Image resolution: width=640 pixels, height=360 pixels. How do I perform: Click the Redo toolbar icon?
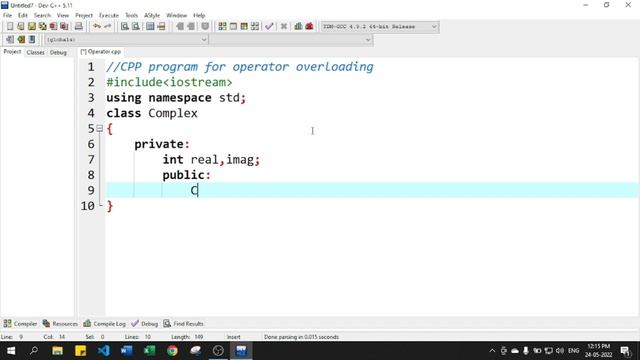pyautogui.click(x=107, y=27)
